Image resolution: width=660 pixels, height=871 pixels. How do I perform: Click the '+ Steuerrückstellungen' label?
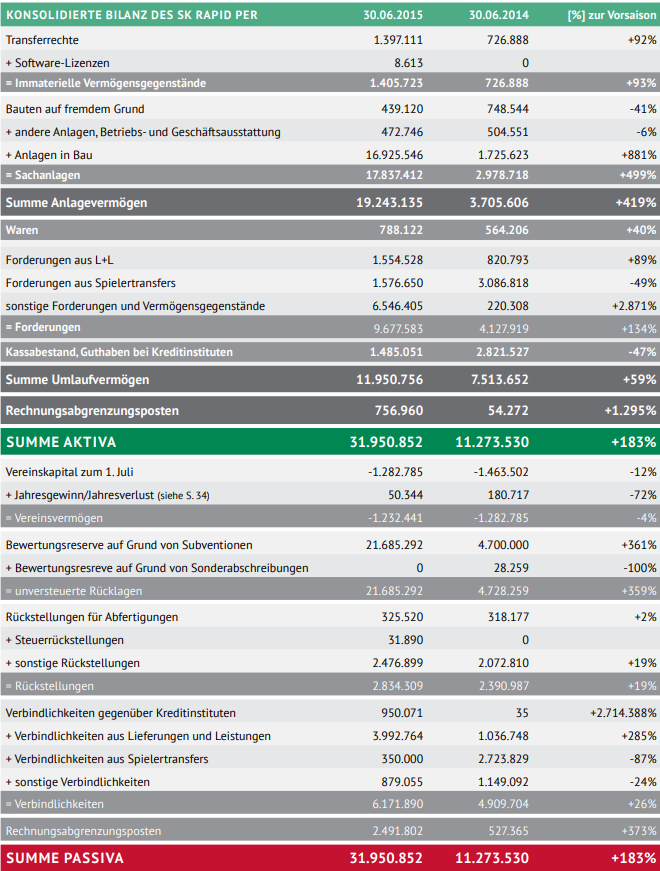pos(64,640)
